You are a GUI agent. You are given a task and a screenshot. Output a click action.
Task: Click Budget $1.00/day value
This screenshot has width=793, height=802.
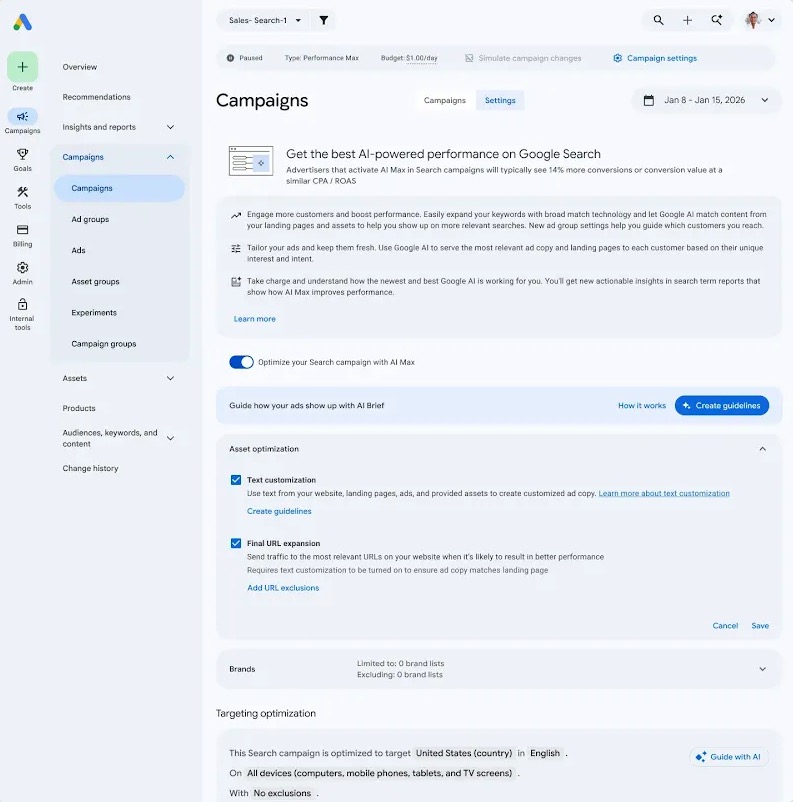[422, 58]
